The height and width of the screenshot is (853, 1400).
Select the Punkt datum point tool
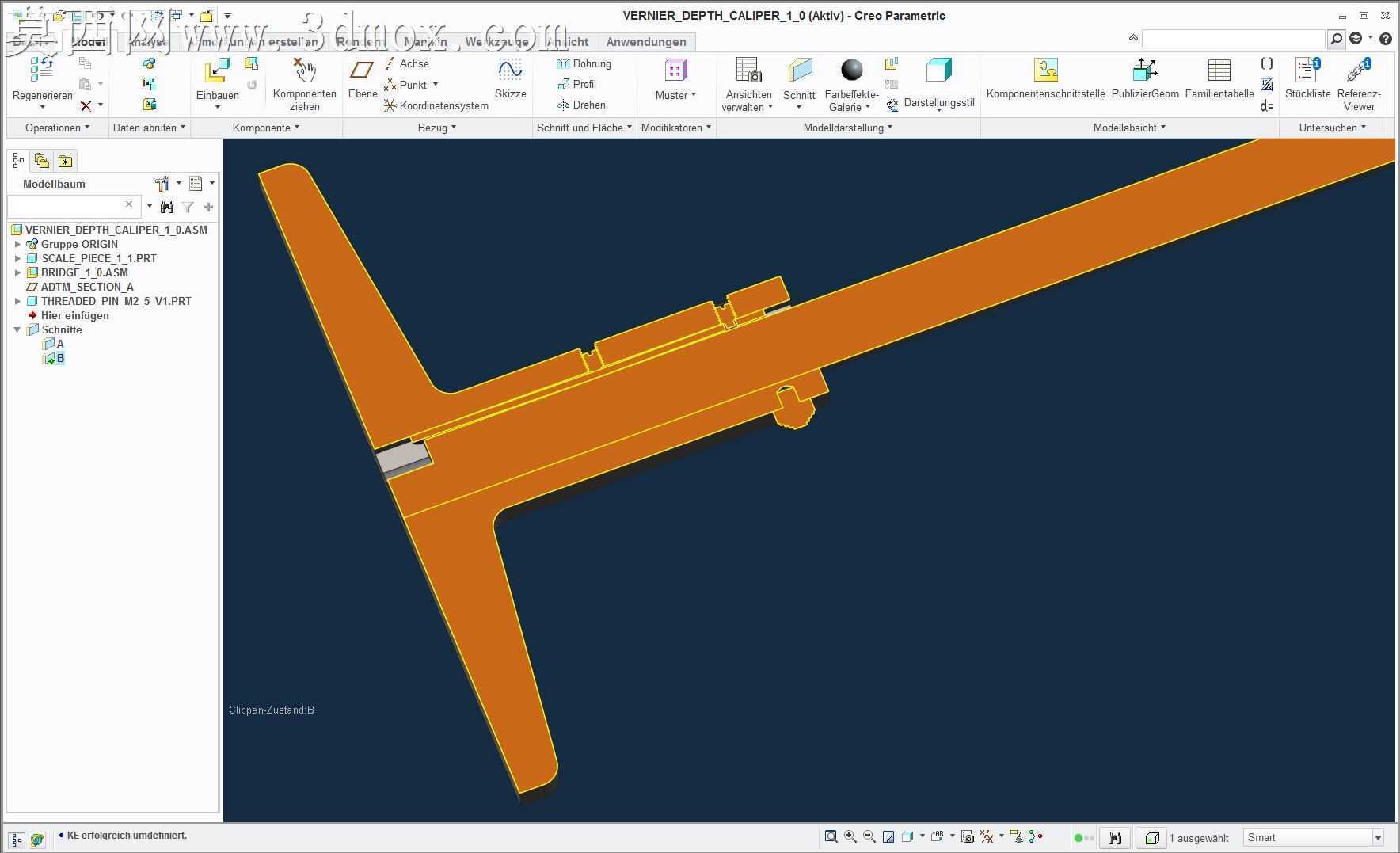coord(413,85)
